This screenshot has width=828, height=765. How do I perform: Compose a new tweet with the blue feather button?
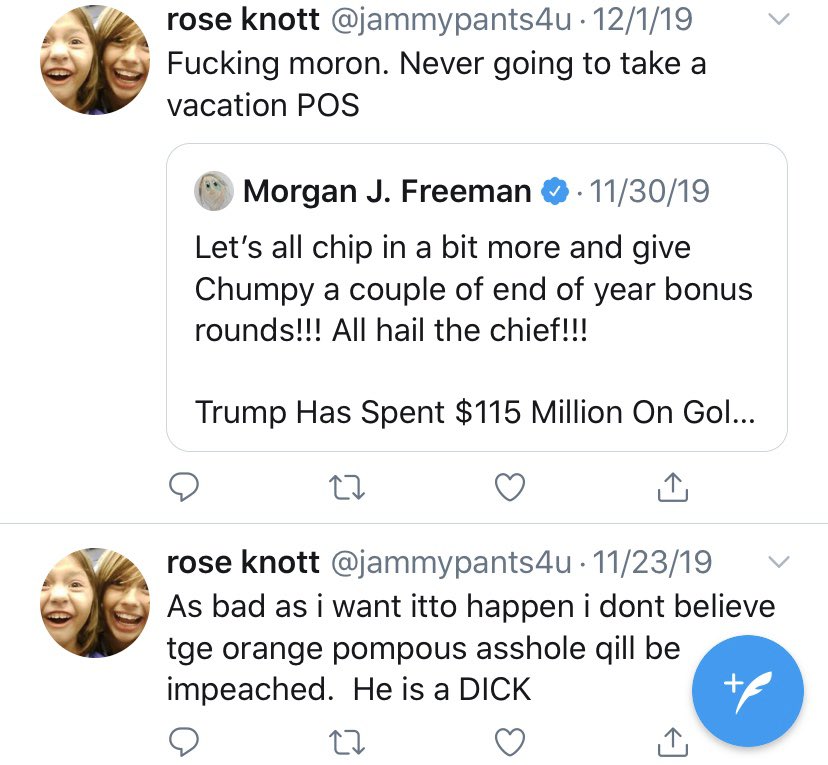[748, 691]
